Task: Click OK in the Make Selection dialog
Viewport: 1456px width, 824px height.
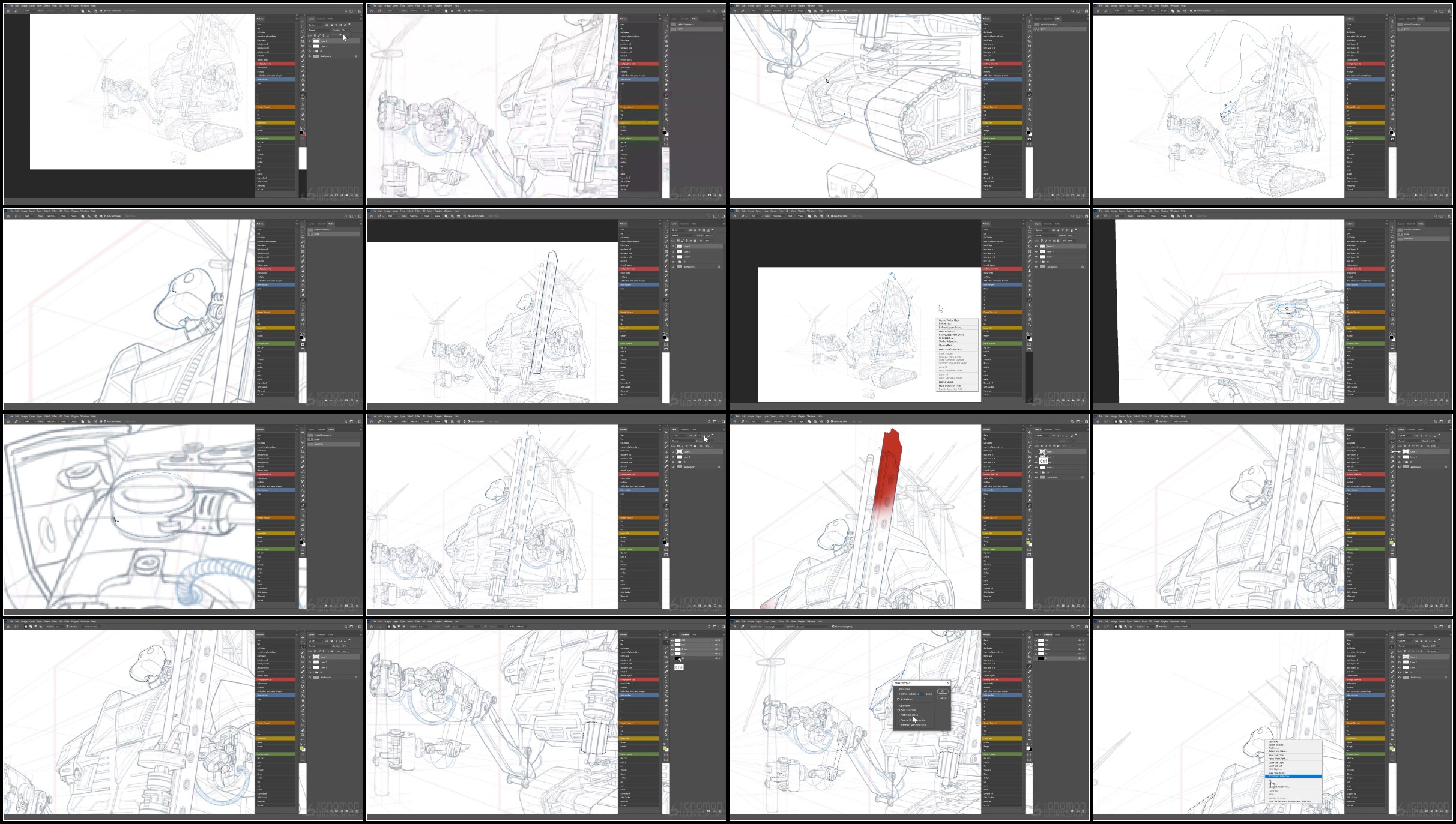Action: pos(943,691)
